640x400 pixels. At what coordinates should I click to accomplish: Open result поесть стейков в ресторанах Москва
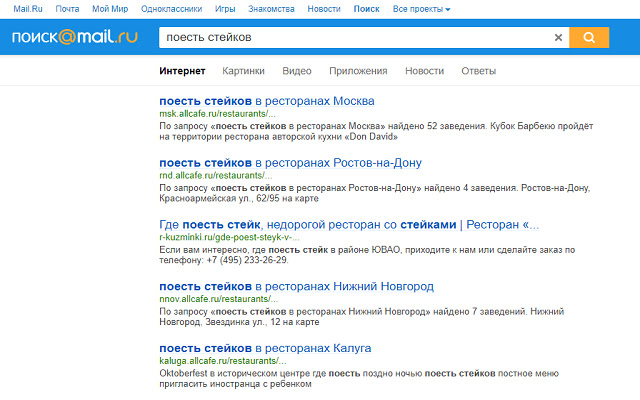(x=267, y=101)
